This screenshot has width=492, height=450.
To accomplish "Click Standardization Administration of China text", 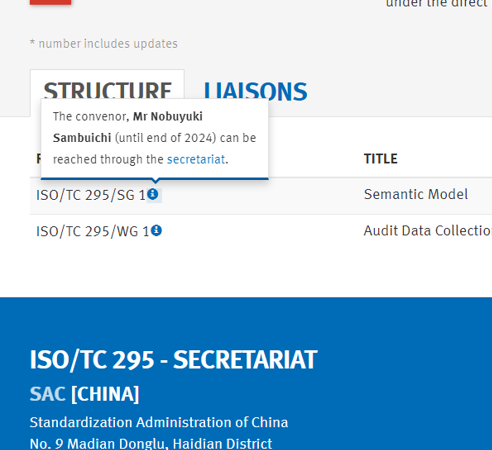I will (x=159, y=422).
